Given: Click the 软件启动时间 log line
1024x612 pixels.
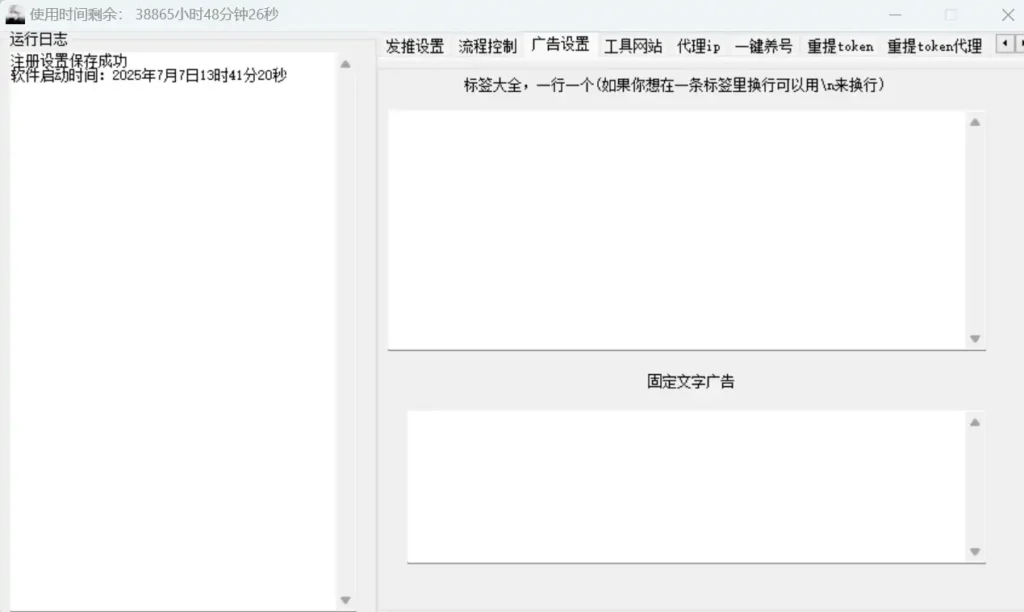Looking at the screenshot, I should tap(148, 76).
